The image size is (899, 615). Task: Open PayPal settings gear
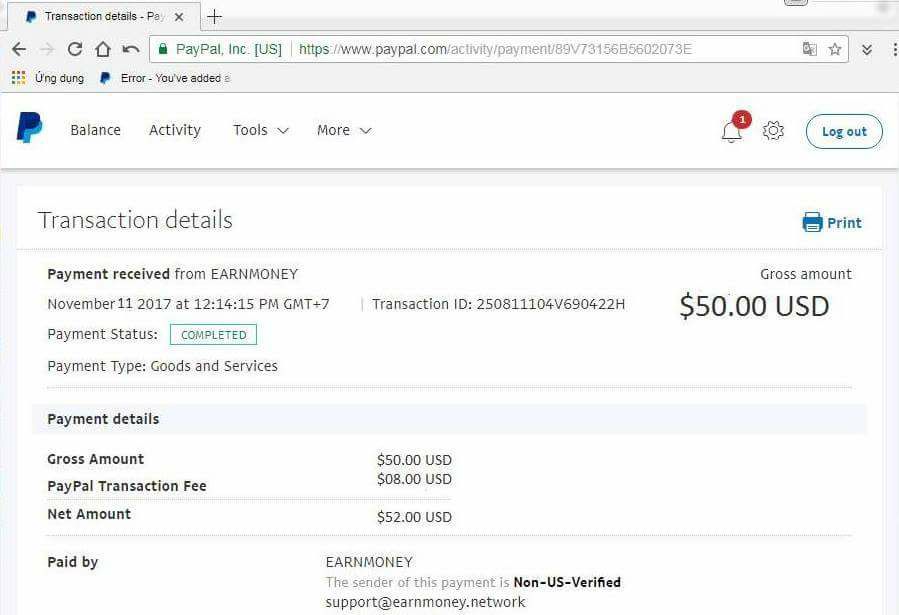point(773,131)
